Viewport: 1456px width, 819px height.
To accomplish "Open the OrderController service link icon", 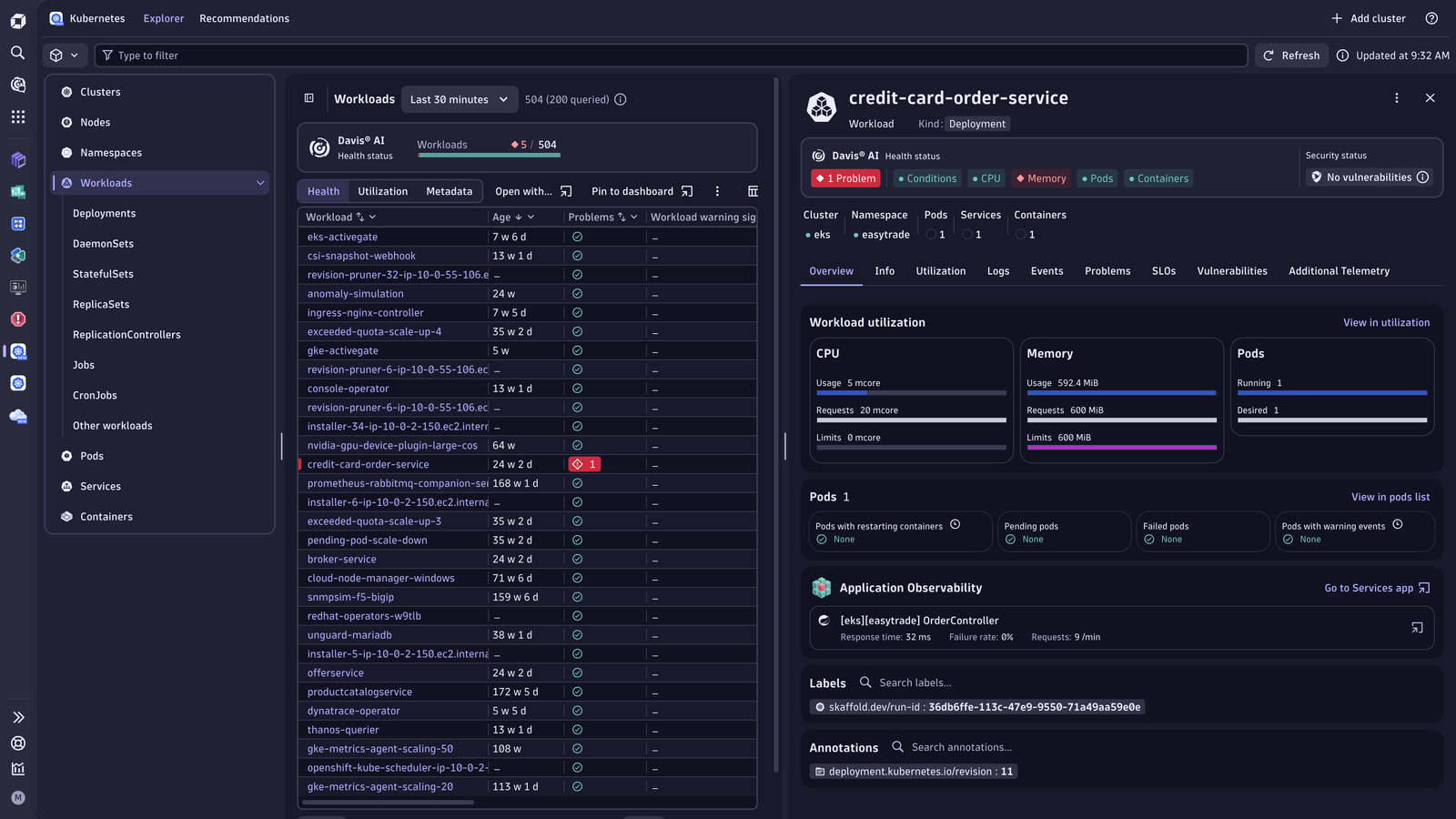I will (1417, 628).
